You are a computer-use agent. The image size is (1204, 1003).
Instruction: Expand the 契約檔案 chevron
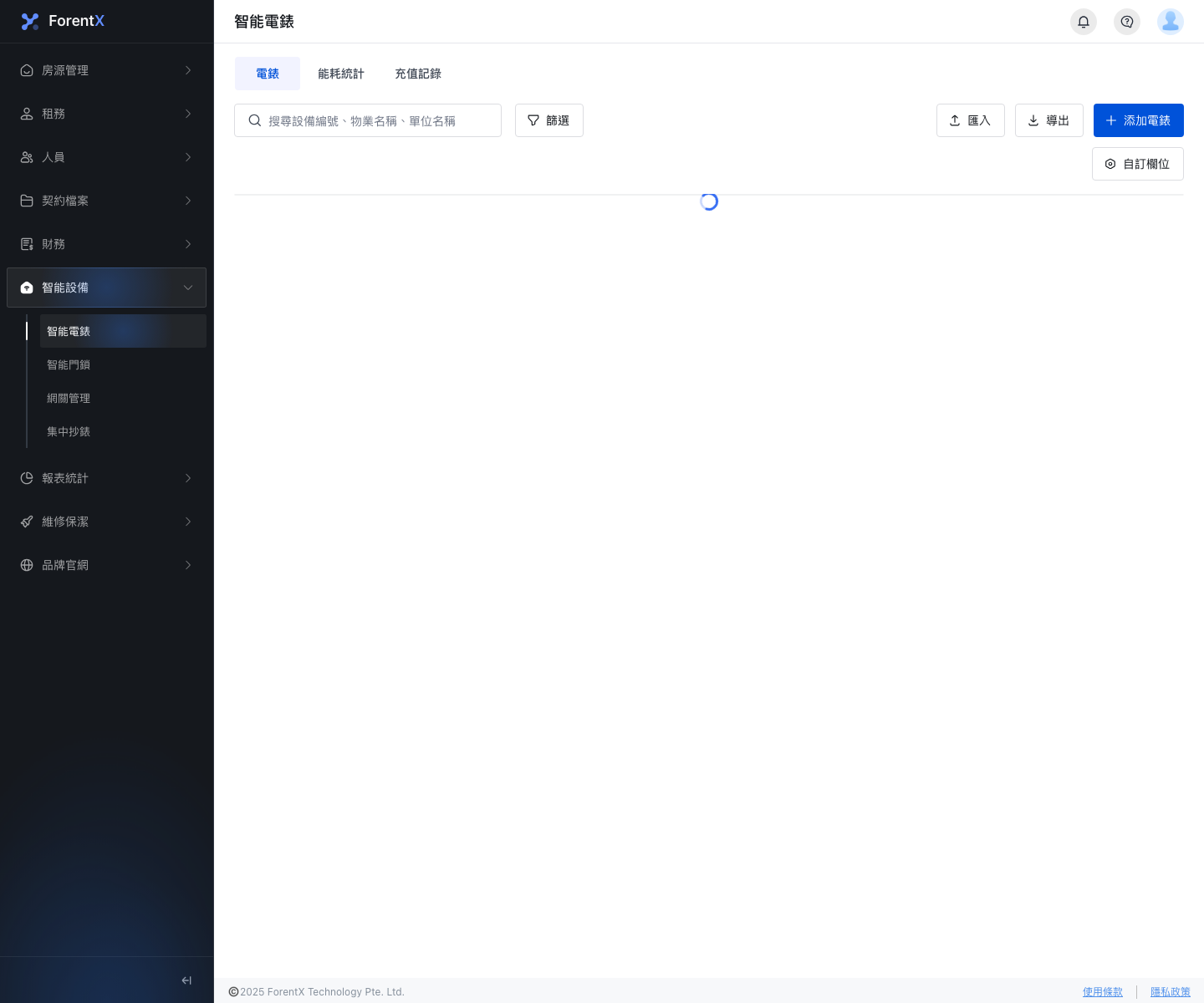point(188,201)
